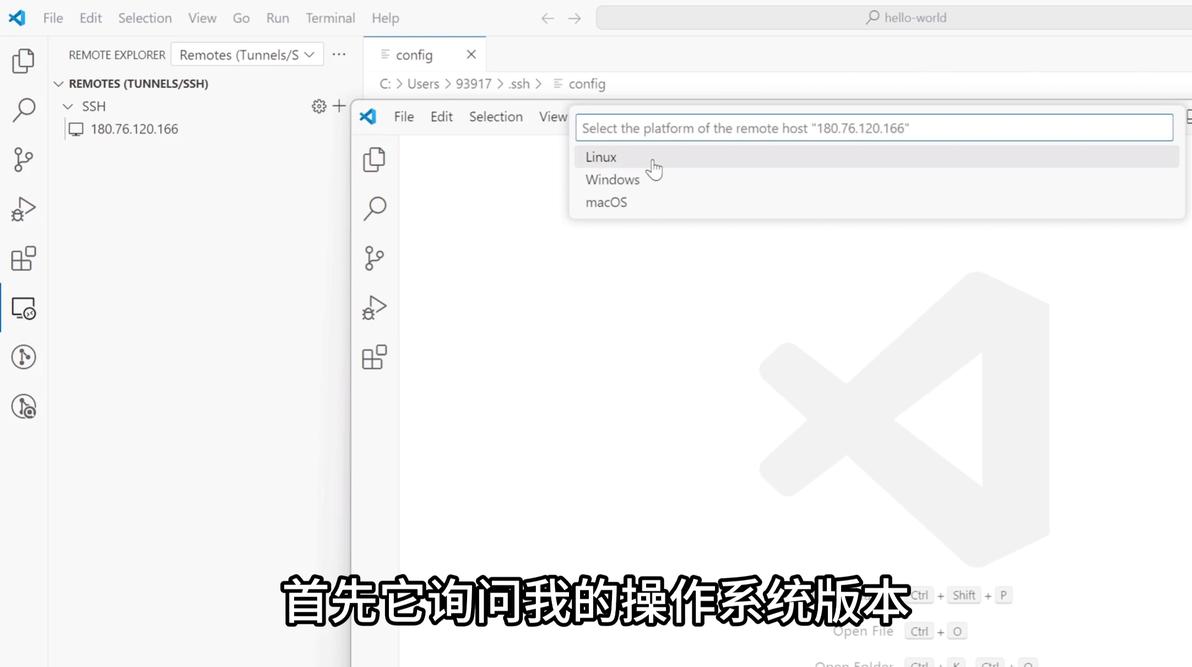Click C: in the breadcrumb path
The width and height of the screenshot is (1192, 667).
[385, 84]
